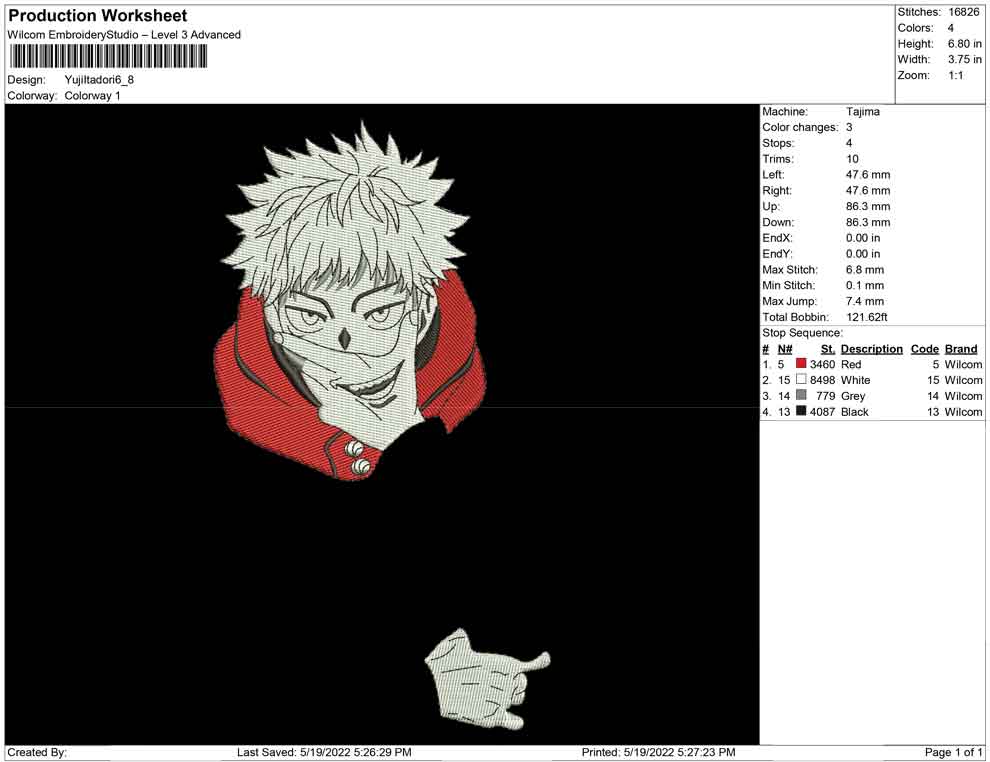Click the Last Saved timestamp in footer
Viewport: 990px width, 762px height.
tap(324, 752)
